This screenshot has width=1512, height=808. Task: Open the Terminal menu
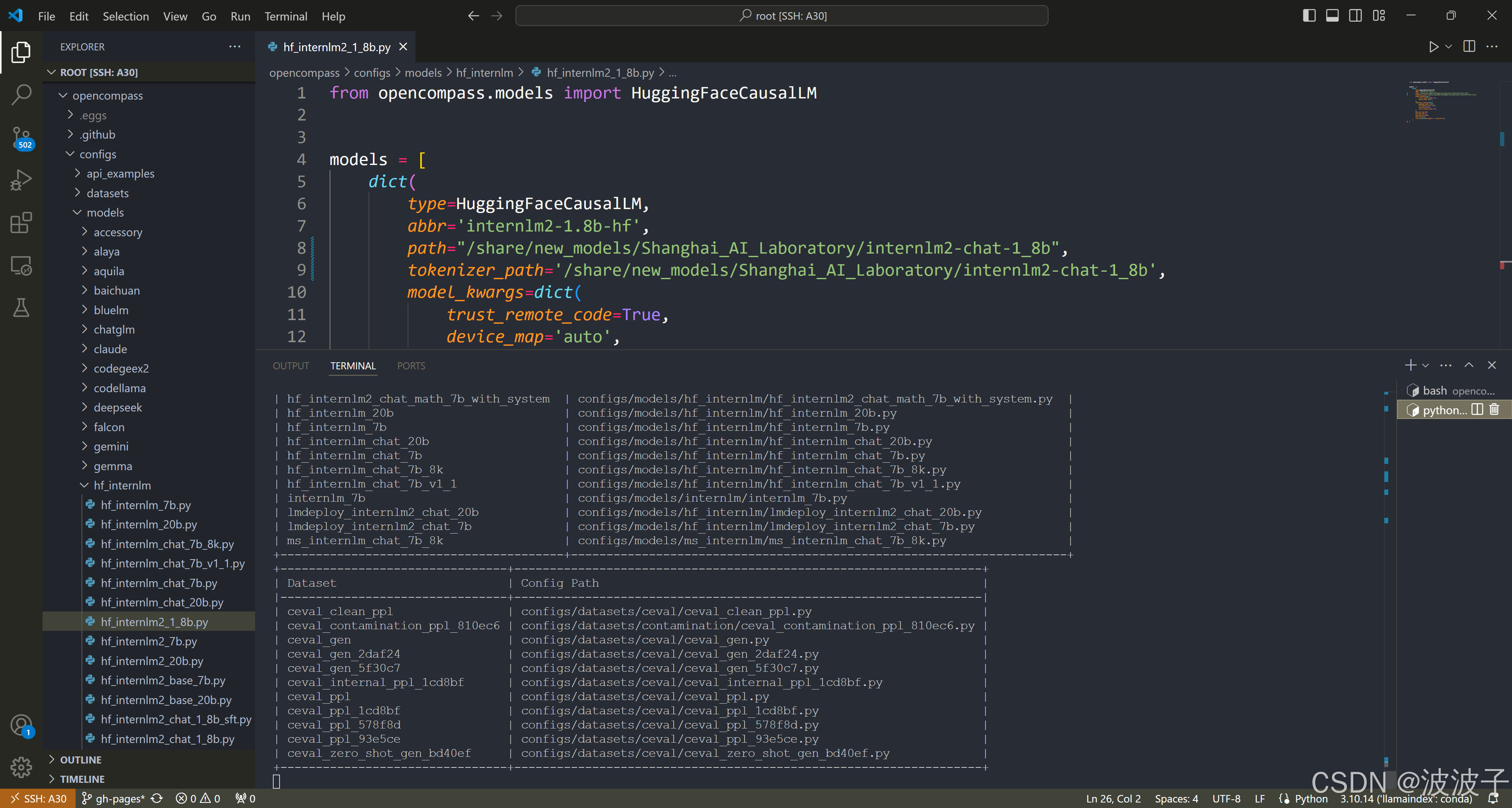[x=285, y=17]
